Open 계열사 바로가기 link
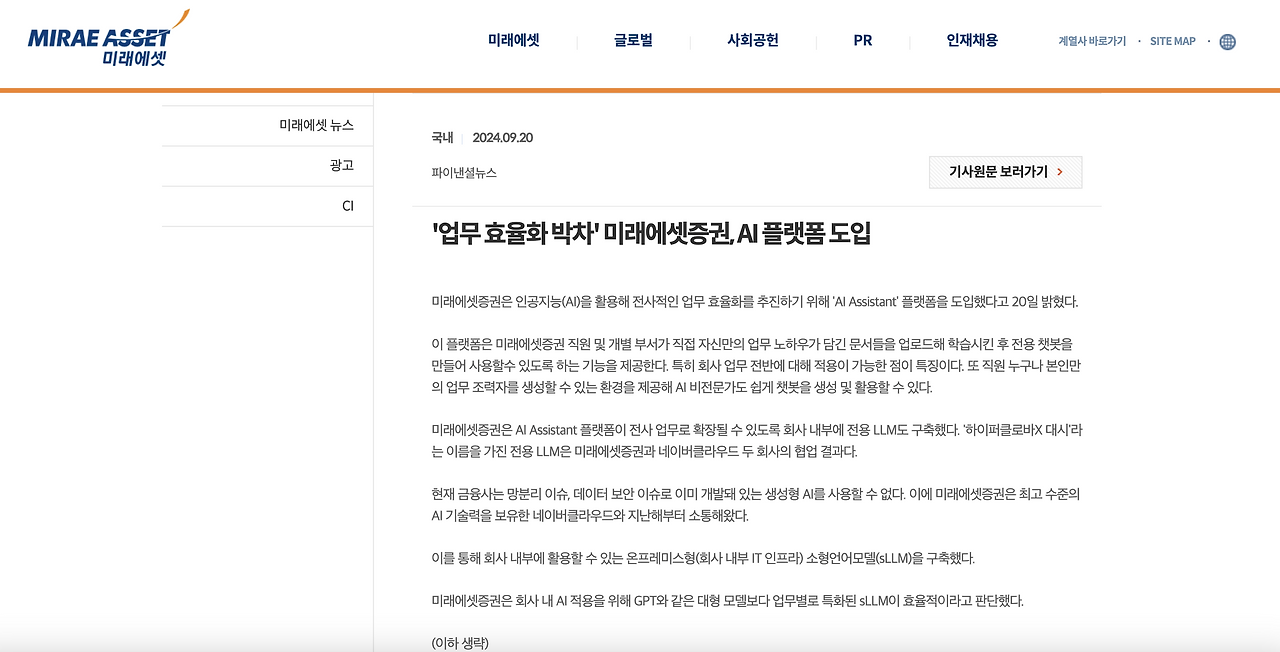This screenshot has width=1280, height=652. click(x=1091, y=41)
